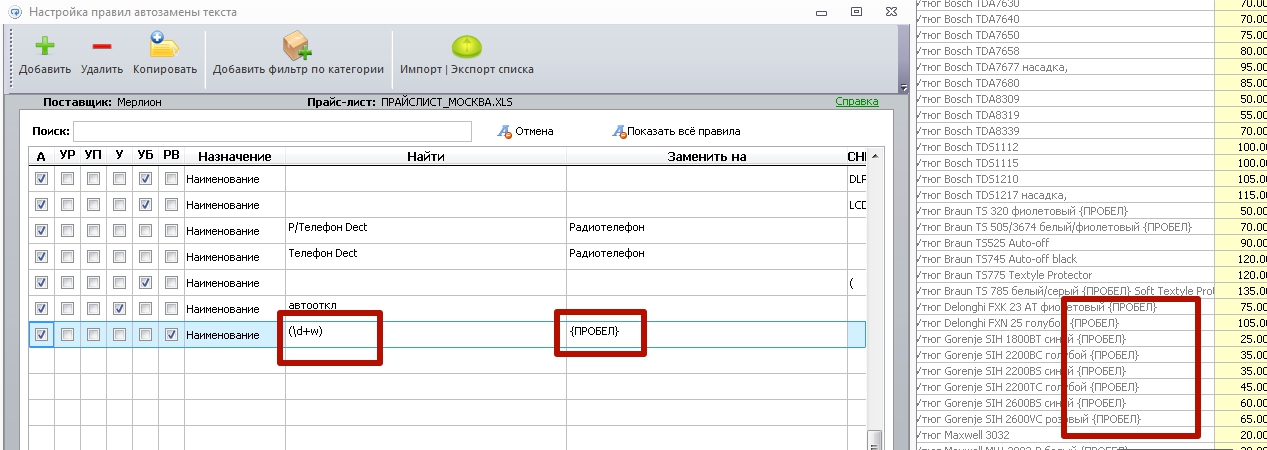The height and width of the screenshot is (450, 1267).
Task: Toggle the А checkbox in the (\d+w) row
Action: tap(41, 335)
